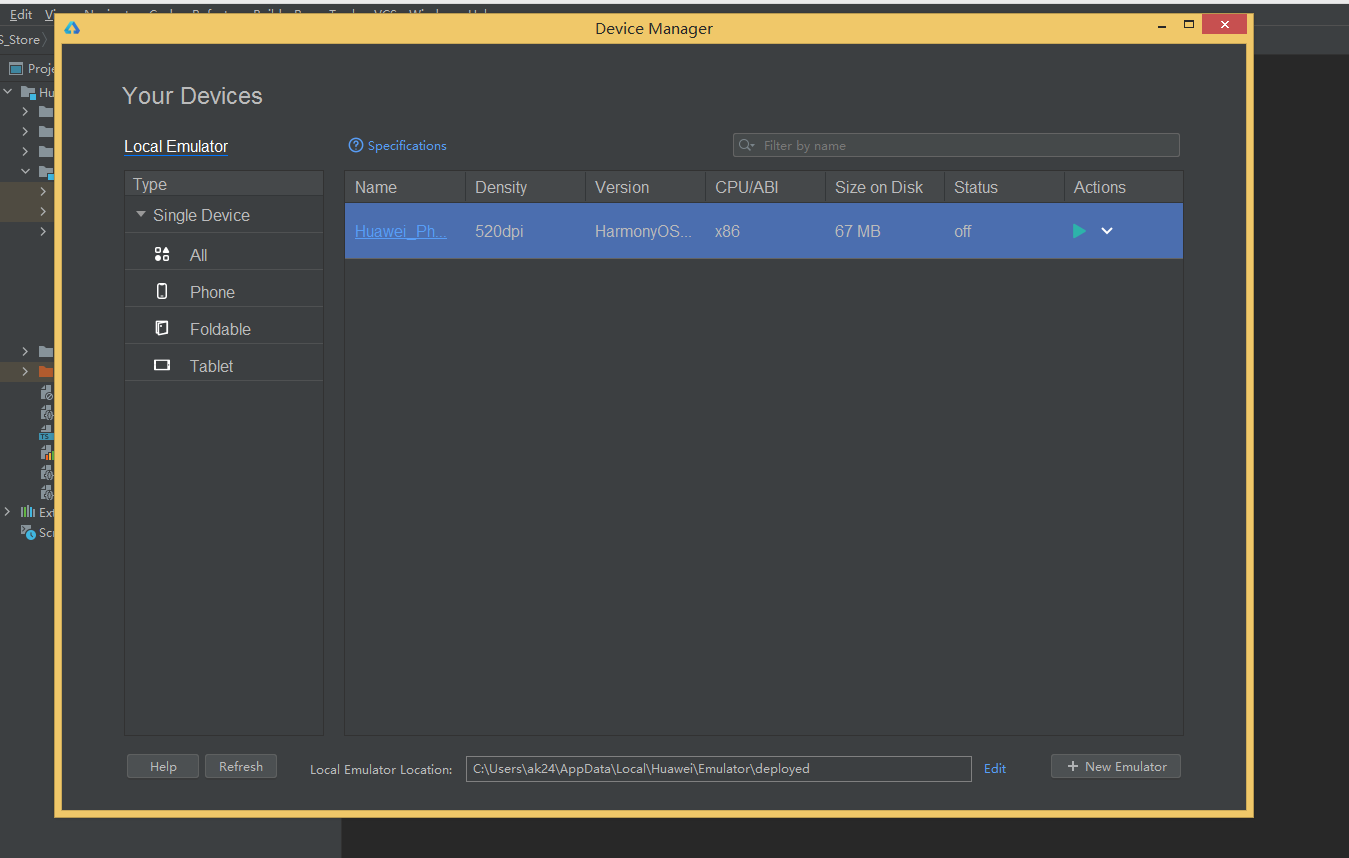Collapse the Single Device group

coord(142,214)
